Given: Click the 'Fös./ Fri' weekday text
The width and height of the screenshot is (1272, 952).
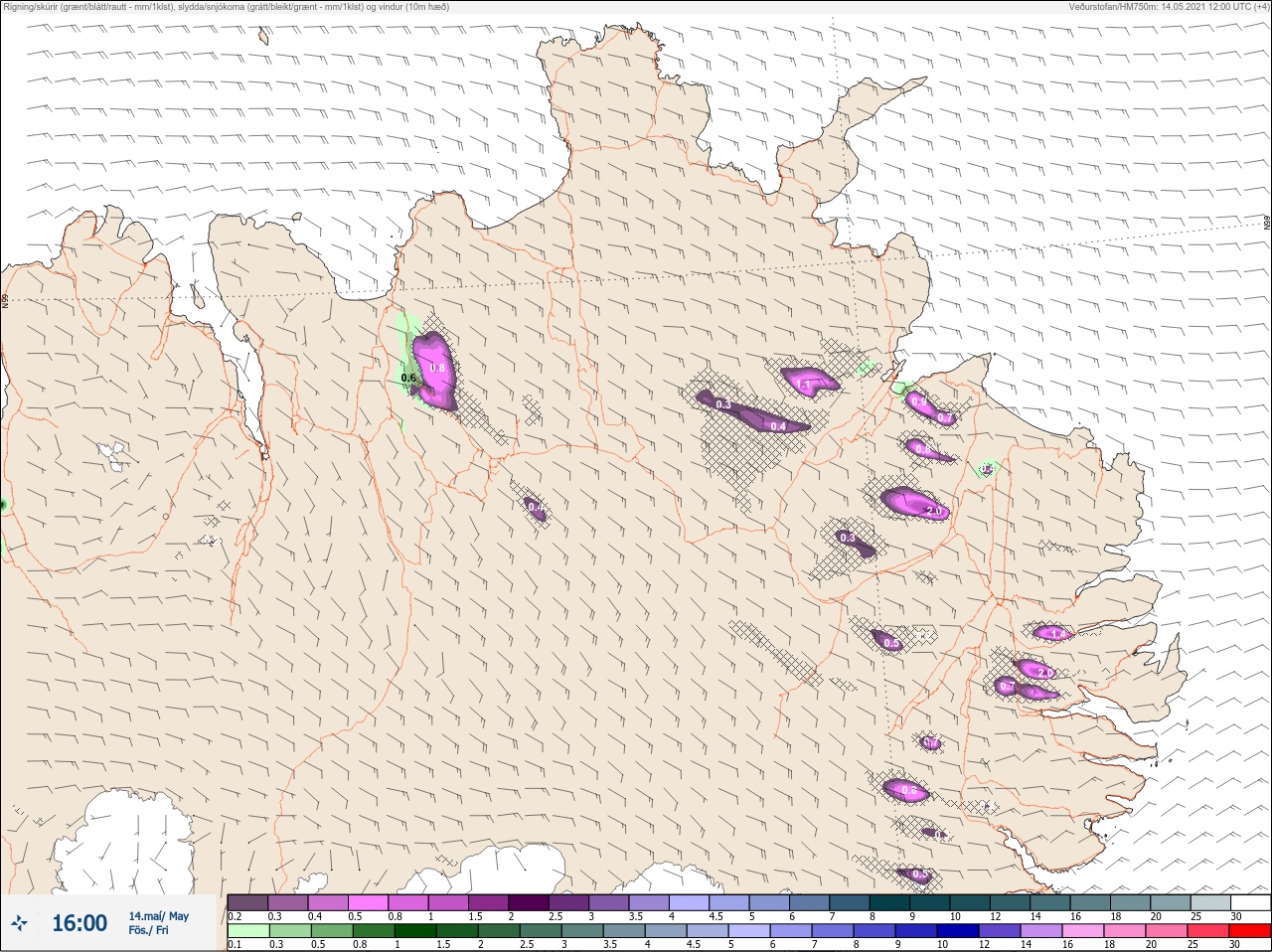Looking at the screenshot, I should tap(148, 930).
